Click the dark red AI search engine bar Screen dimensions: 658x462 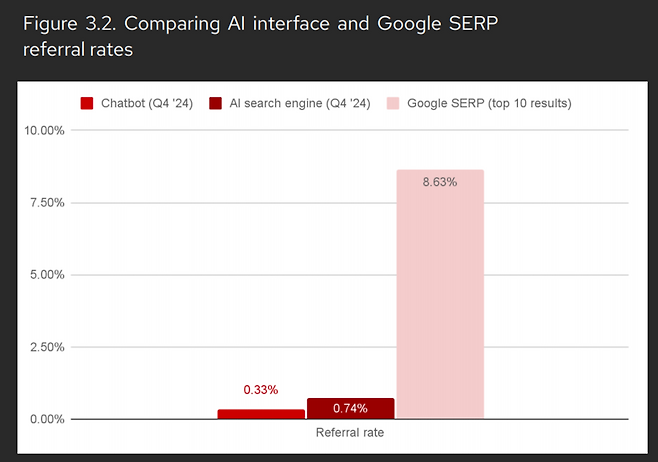tap(350, 408)
